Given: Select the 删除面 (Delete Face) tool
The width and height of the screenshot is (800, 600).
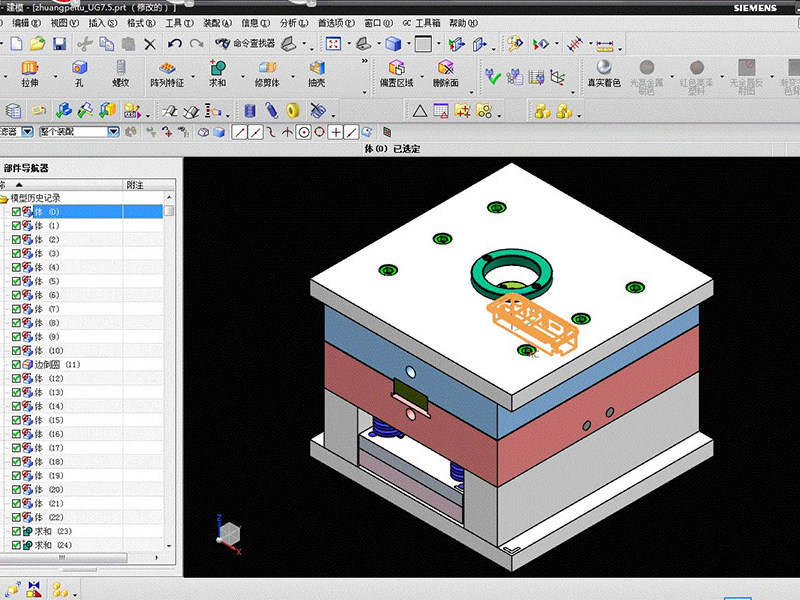Looking at the screenshot, I should click(445, 73).
